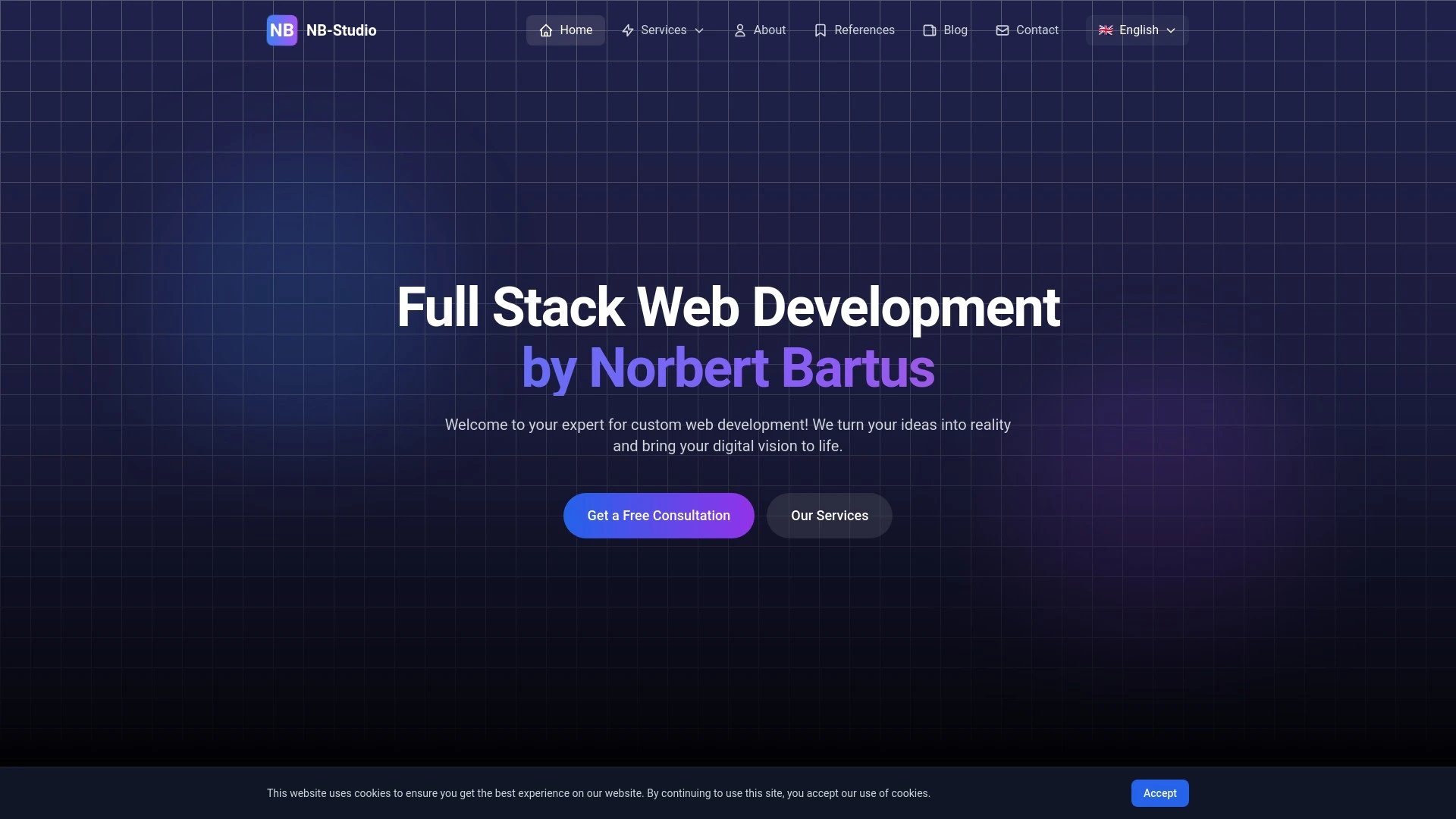Image resolution: width=1456 pixels, height=819 pixels.
Task: Click the UK flag icon
Action: (x=1106, y=30)
